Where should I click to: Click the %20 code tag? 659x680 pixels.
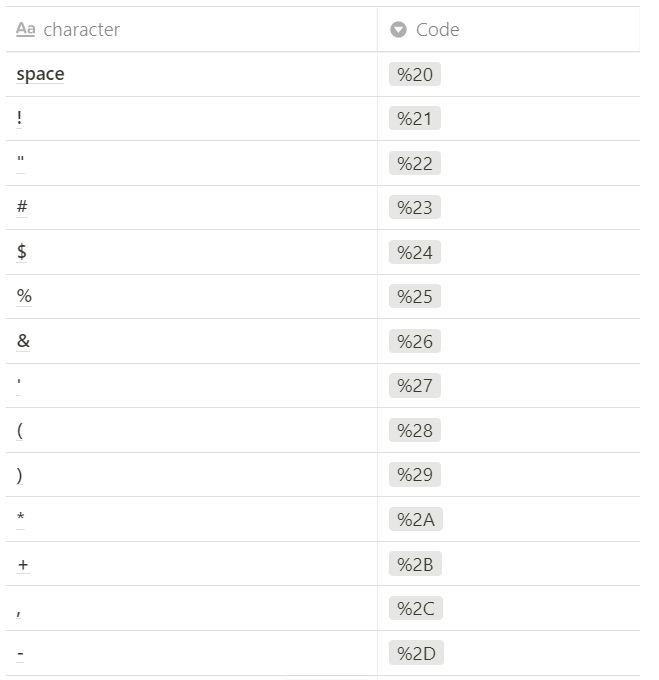(414, 75)
